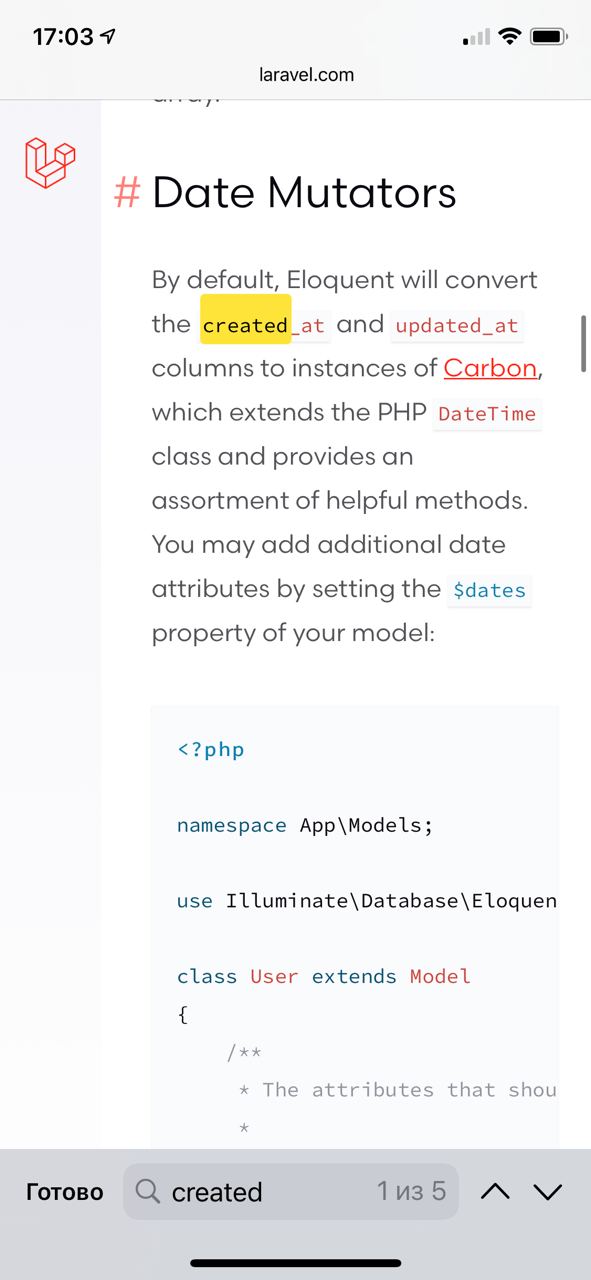Click the Date Mutators heading
The width and height of the screenshot is (591, 1280).
pos(304,192)
